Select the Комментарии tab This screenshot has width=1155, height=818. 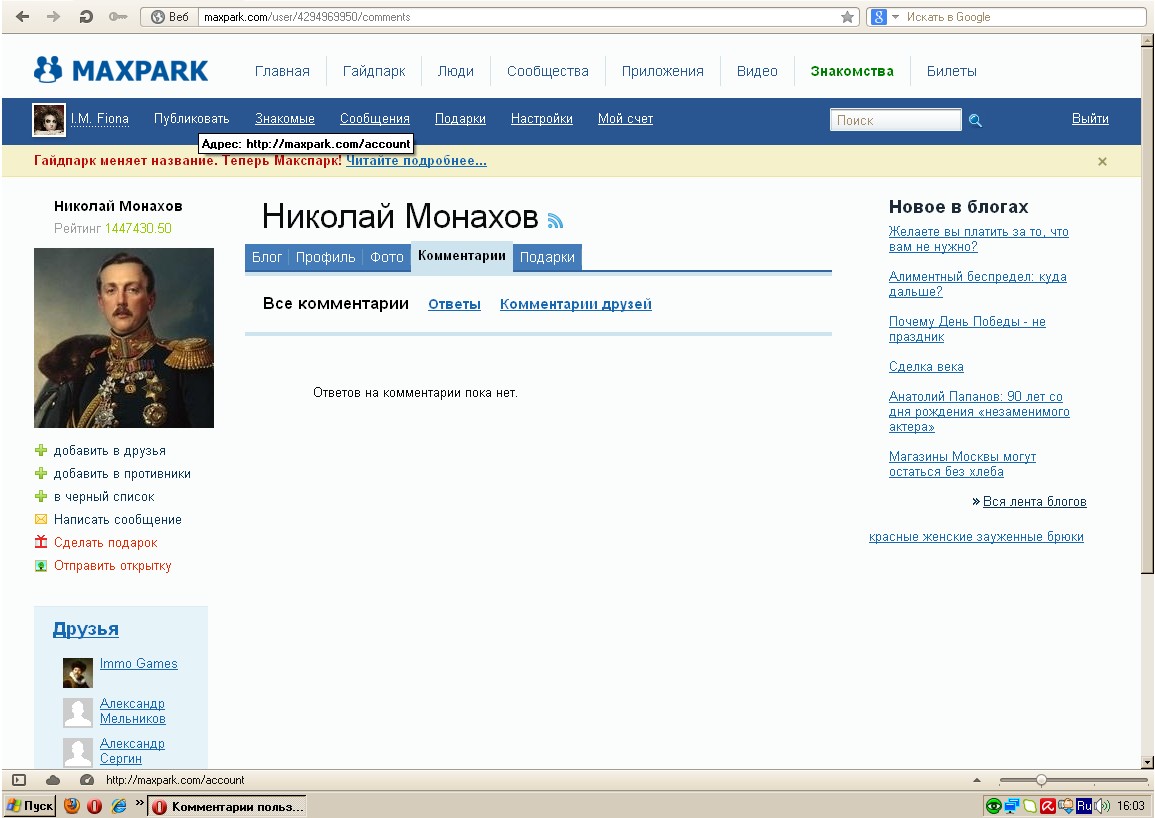[x=462, y=256]
